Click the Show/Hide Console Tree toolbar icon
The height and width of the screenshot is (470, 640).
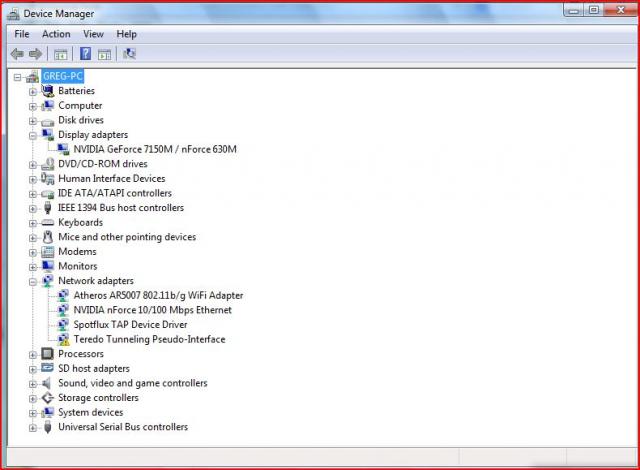61,54
